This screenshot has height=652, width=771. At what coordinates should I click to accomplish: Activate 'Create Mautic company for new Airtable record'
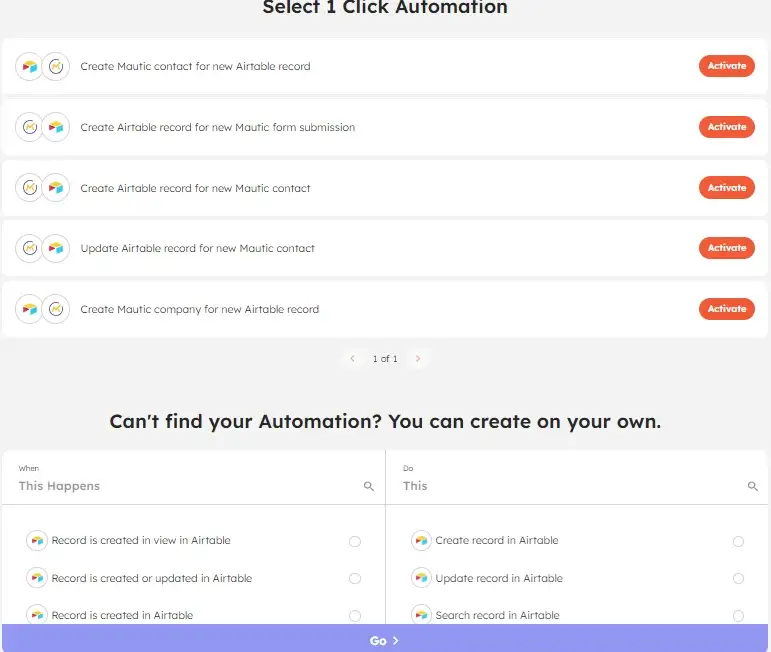click(x=727, y=309)
